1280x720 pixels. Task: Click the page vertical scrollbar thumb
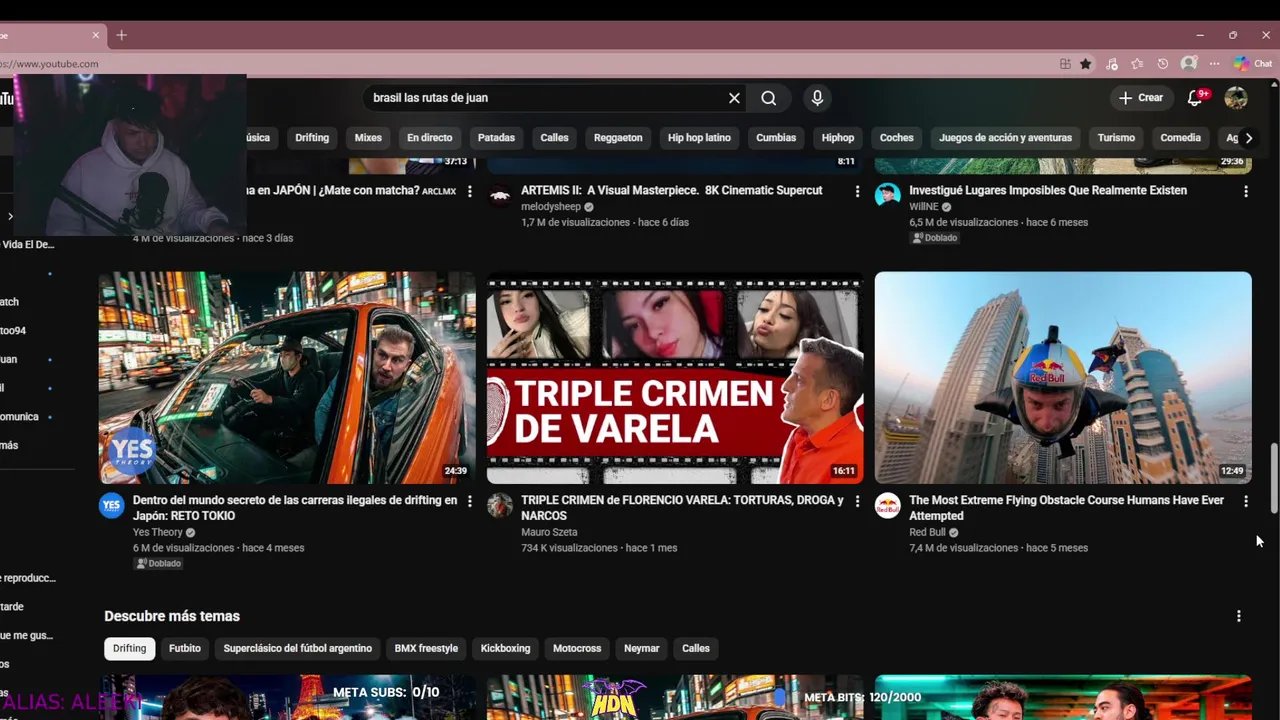(x=1274, y=480)
